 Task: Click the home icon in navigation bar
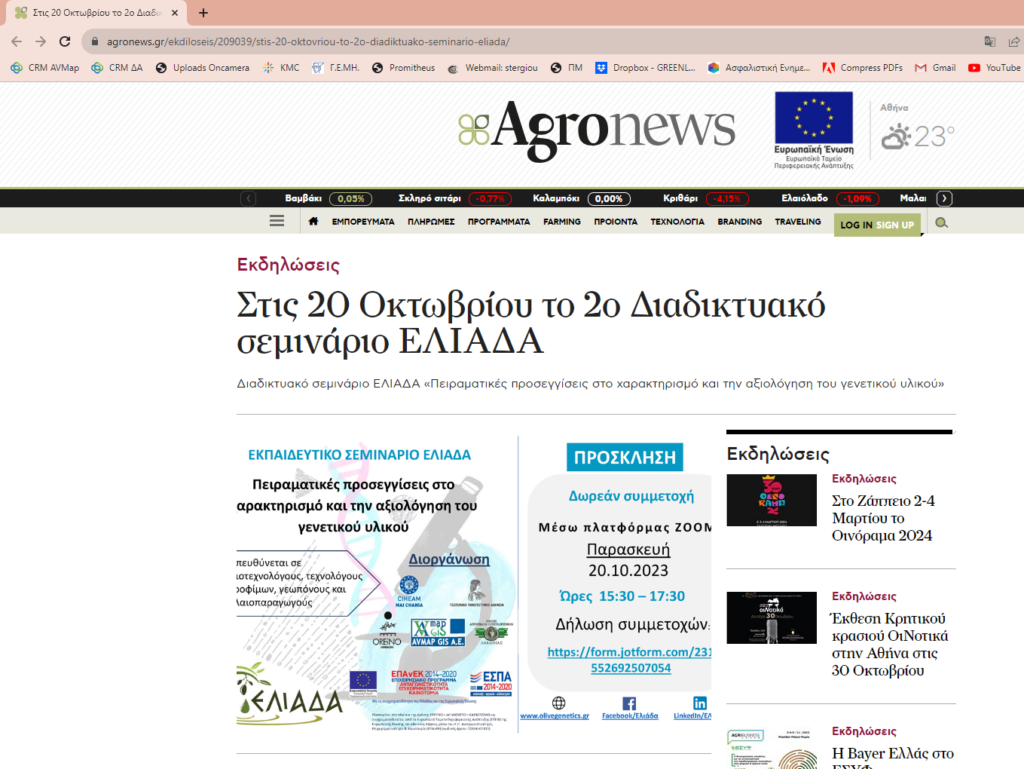pyautogui.click(x=313, y=222)
